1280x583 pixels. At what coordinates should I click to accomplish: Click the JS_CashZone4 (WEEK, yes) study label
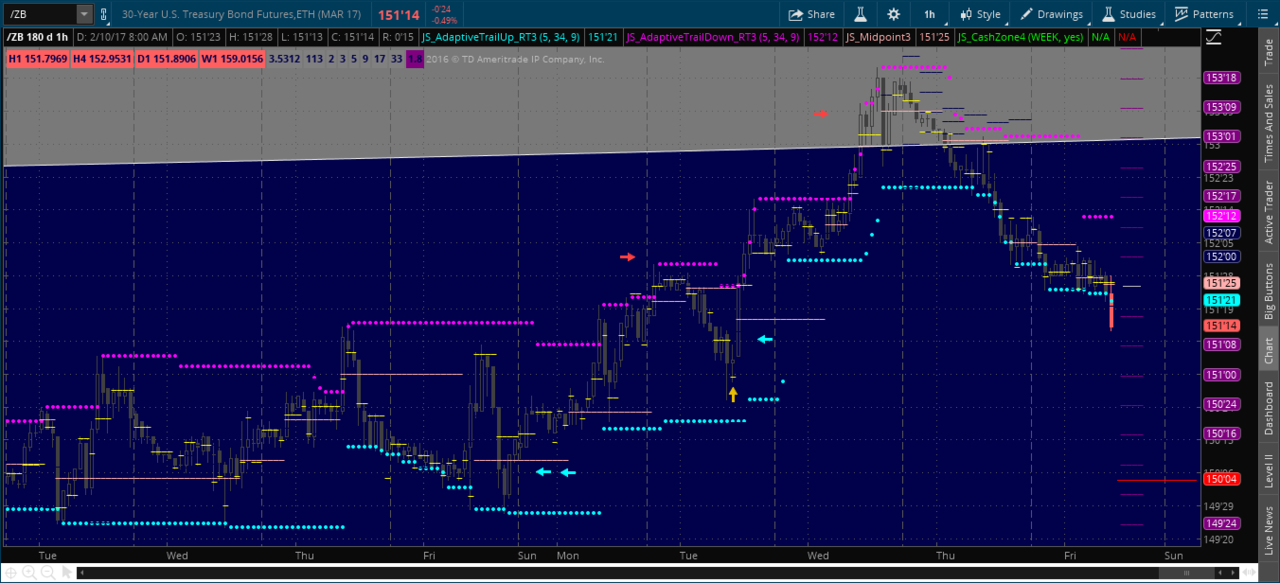(x=1020, y=37)
